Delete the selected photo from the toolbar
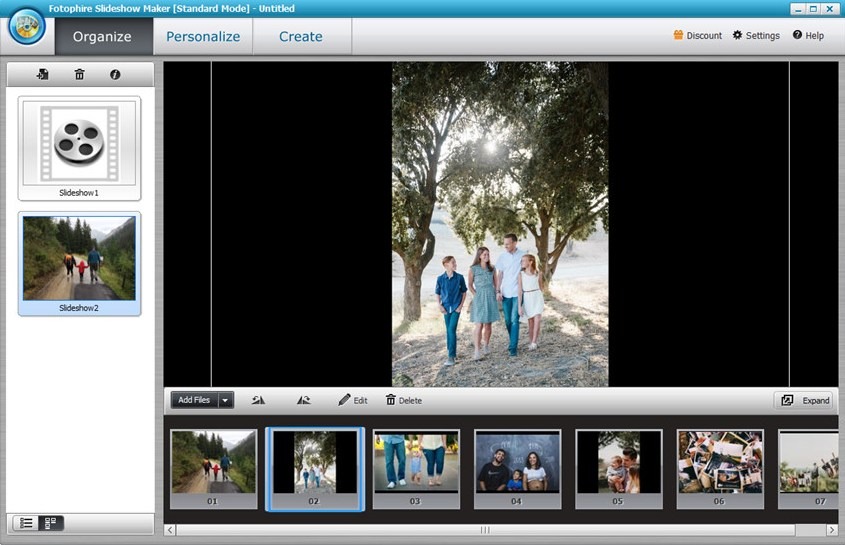This screenshot has width=845, height=545. 404,400
